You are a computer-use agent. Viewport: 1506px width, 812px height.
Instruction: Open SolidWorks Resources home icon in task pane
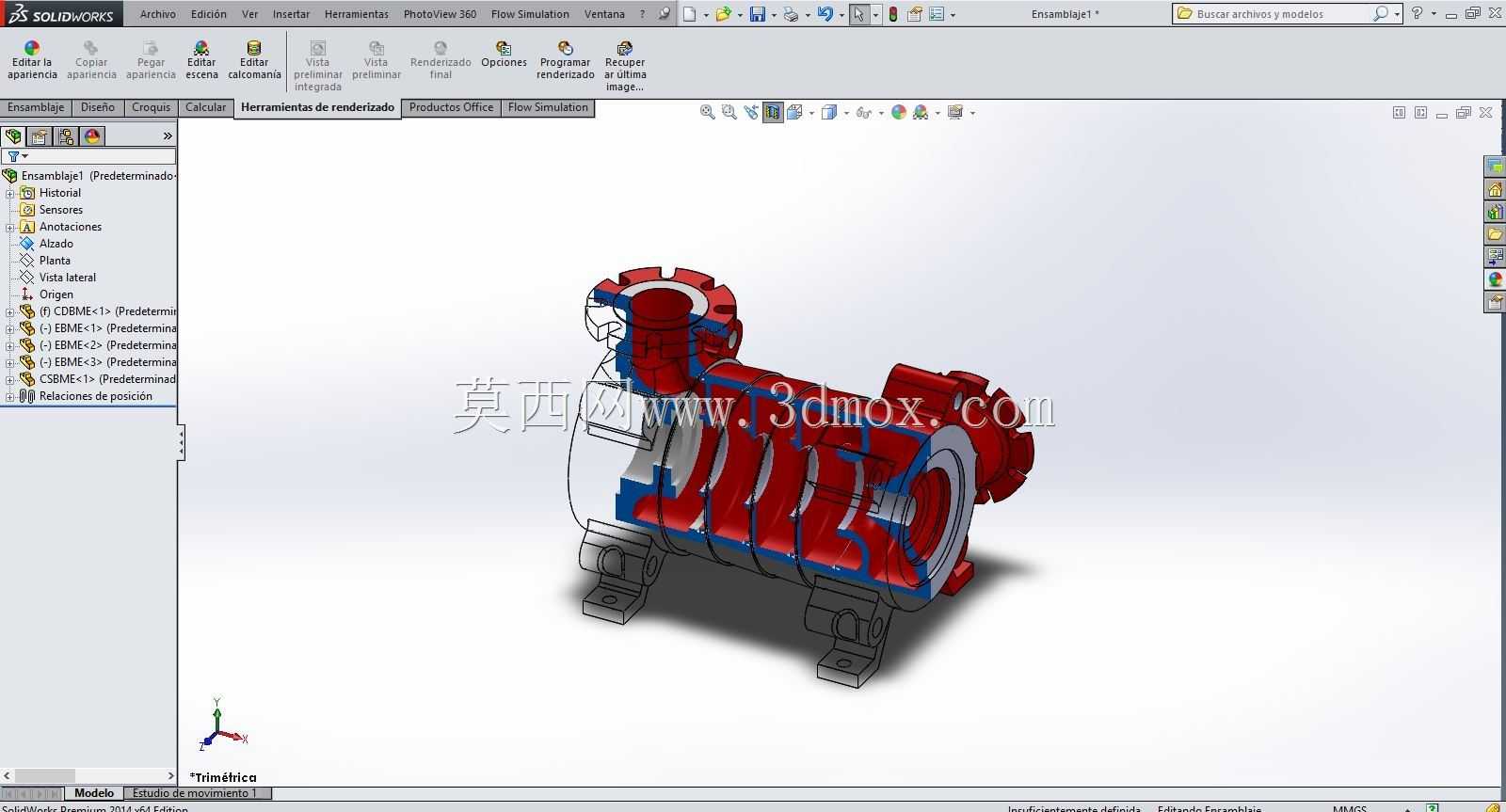point(1495,189)
